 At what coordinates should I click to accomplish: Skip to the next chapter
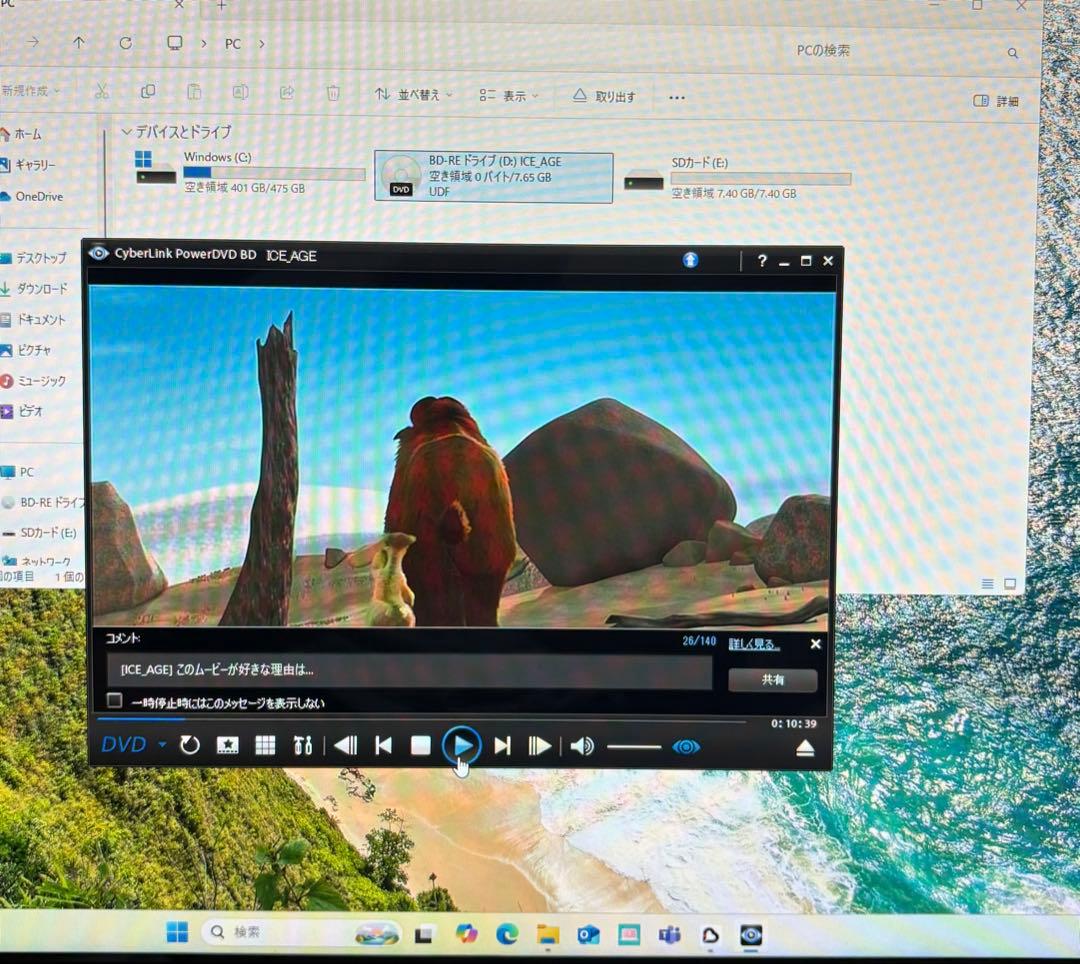tap(501, 745)
